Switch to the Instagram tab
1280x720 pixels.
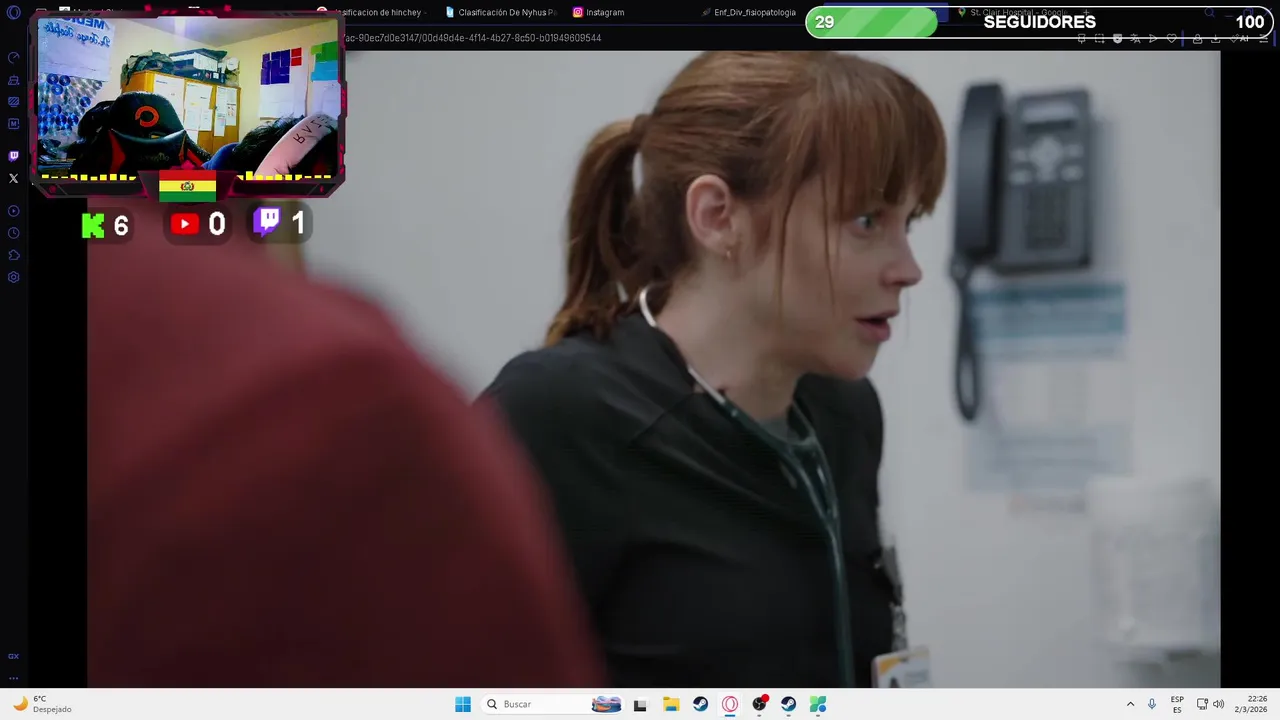pyautogui.click(x=598, y=12)
